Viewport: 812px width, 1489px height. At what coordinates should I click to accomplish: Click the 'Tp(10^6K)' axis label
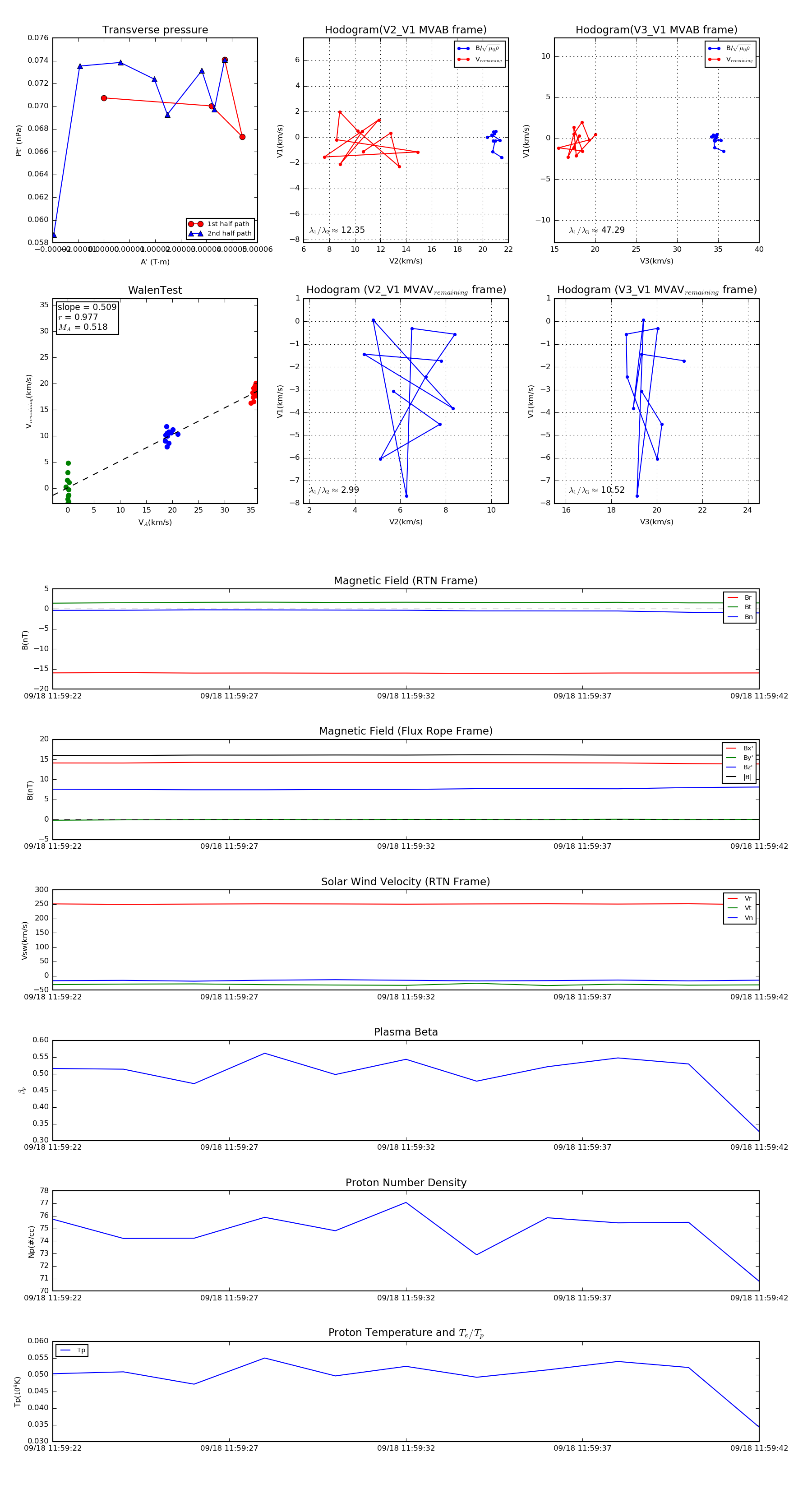[x=18, y=1392]
